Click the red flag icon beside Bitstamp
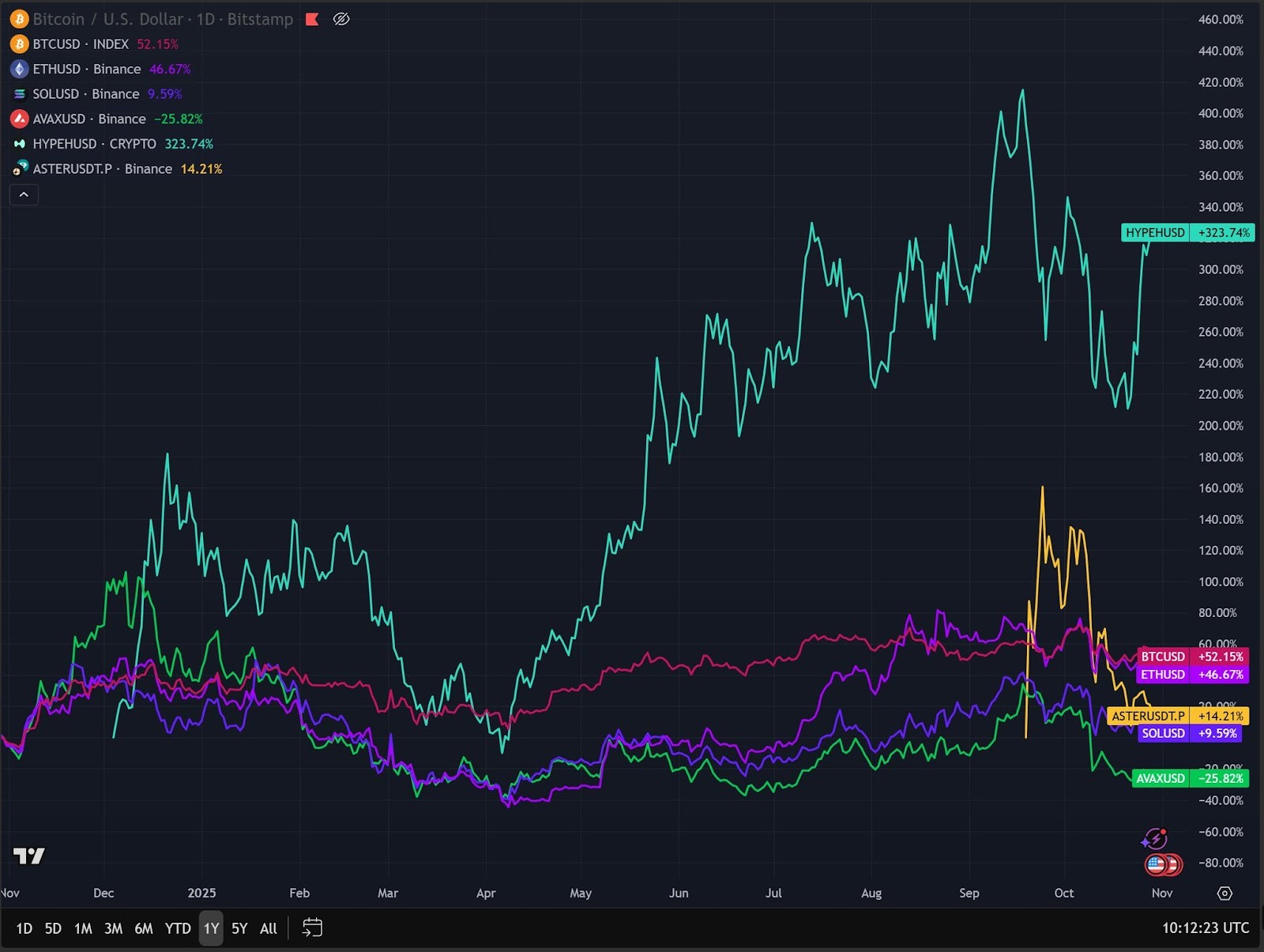 click(x=312, y=19)
